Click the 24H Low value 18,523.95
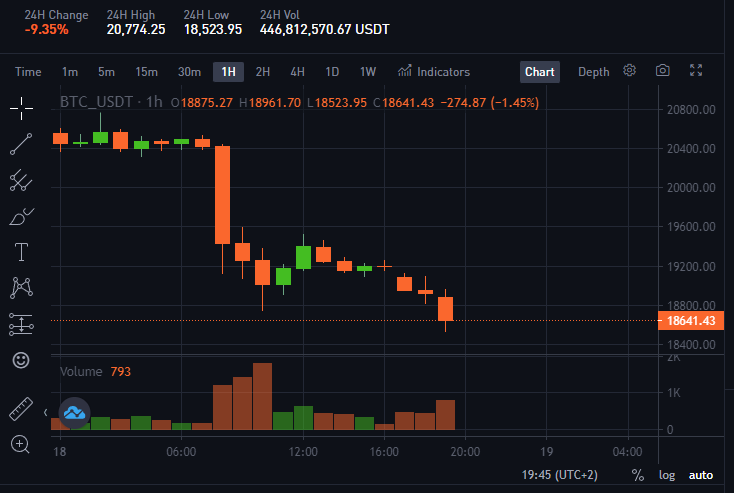Image resolution: width=734 pixels, height=493 pixels. (213, 29)
